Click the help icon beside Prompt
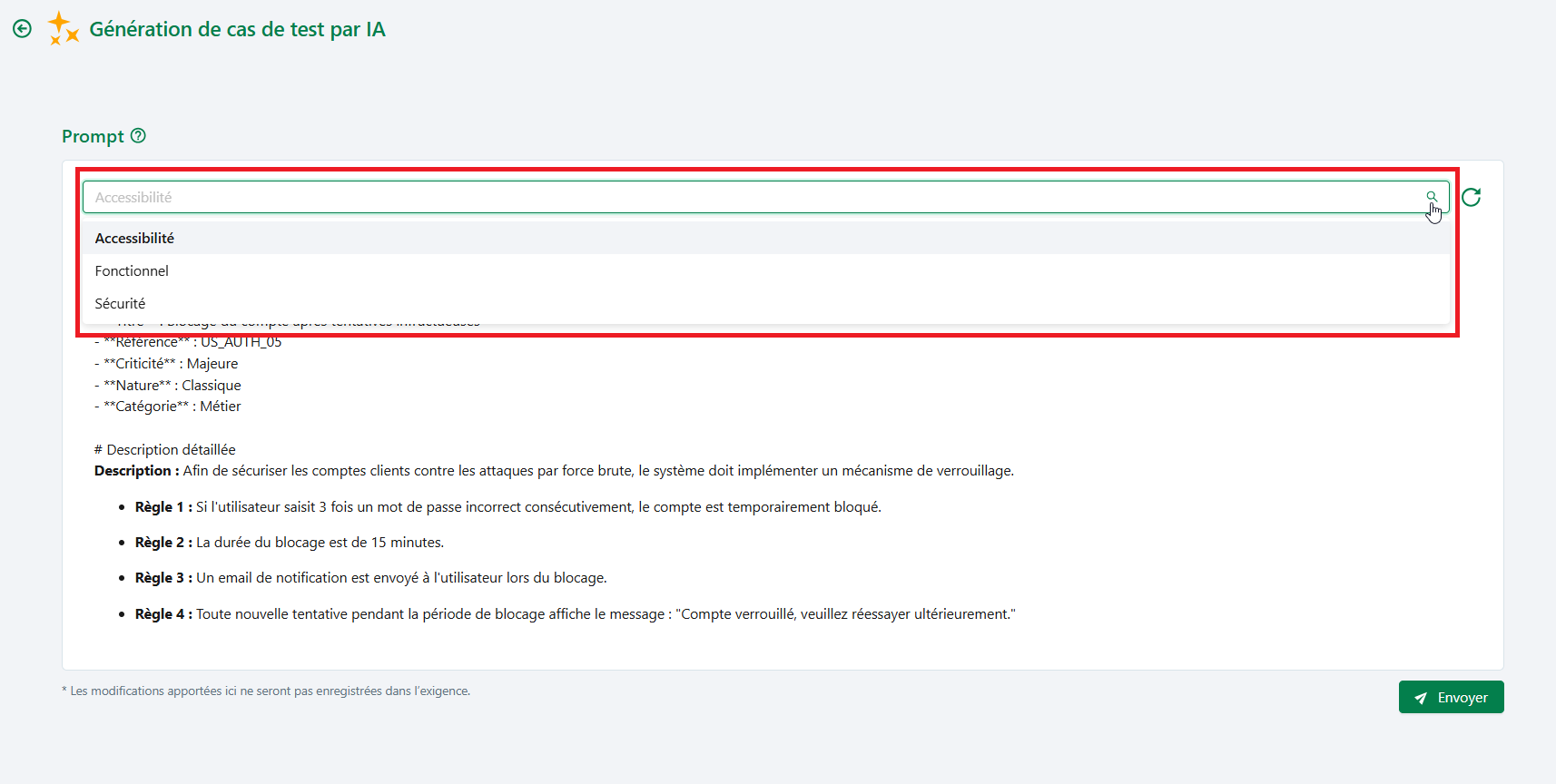The width and height of the screenshot is (1556, 784). [138, 136]
